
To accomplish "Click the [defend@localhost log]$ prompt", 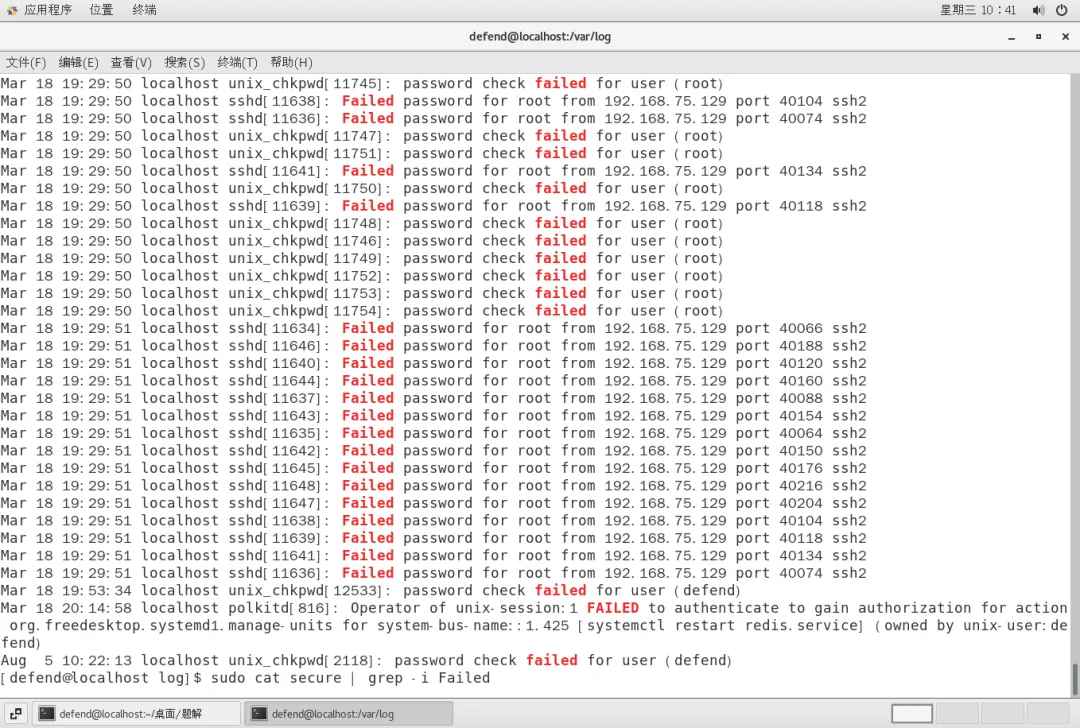I will [101, 678].
